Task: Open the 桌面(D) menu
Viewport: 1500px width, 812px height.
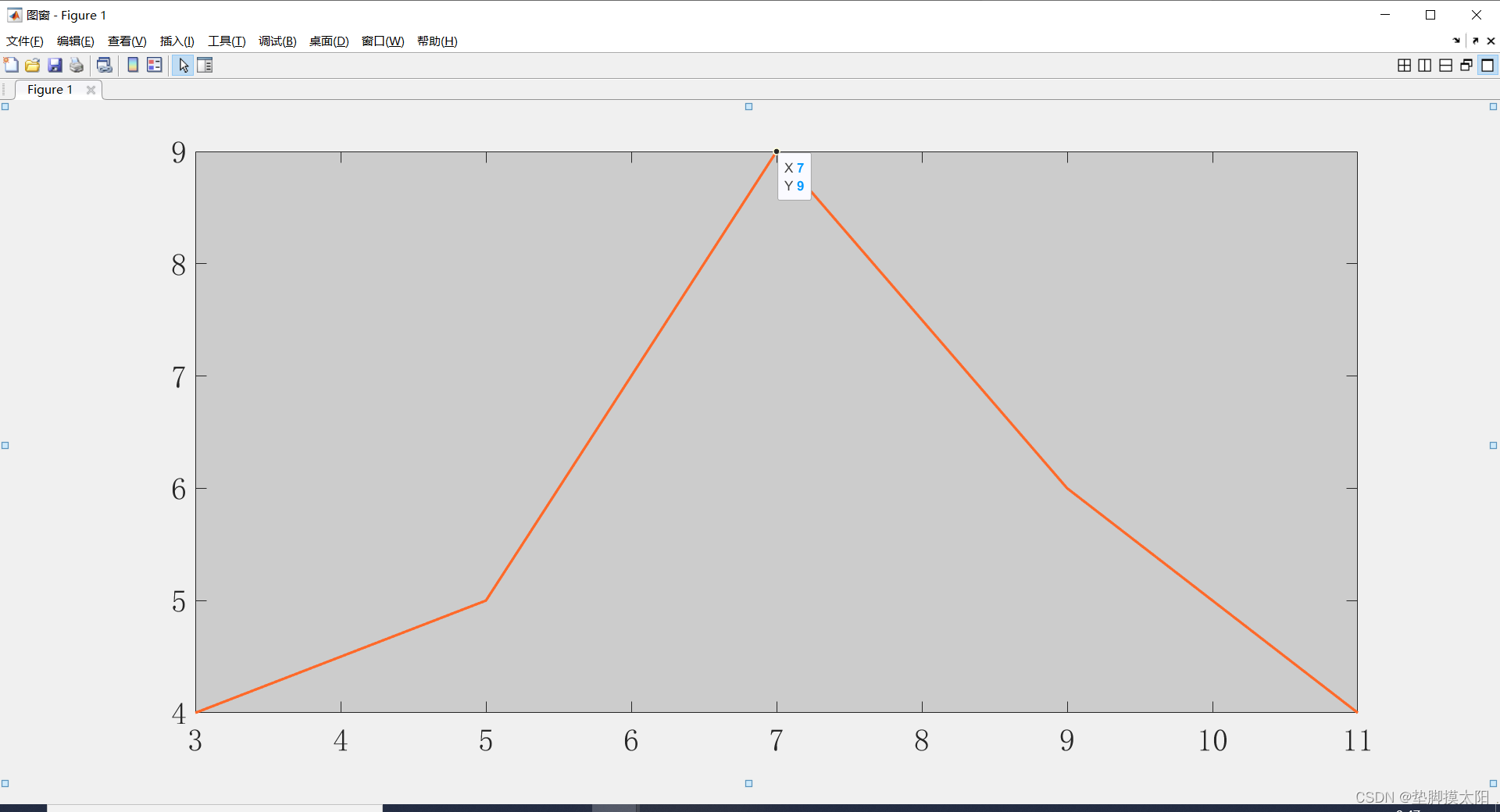Action: [x=329, y=41]
